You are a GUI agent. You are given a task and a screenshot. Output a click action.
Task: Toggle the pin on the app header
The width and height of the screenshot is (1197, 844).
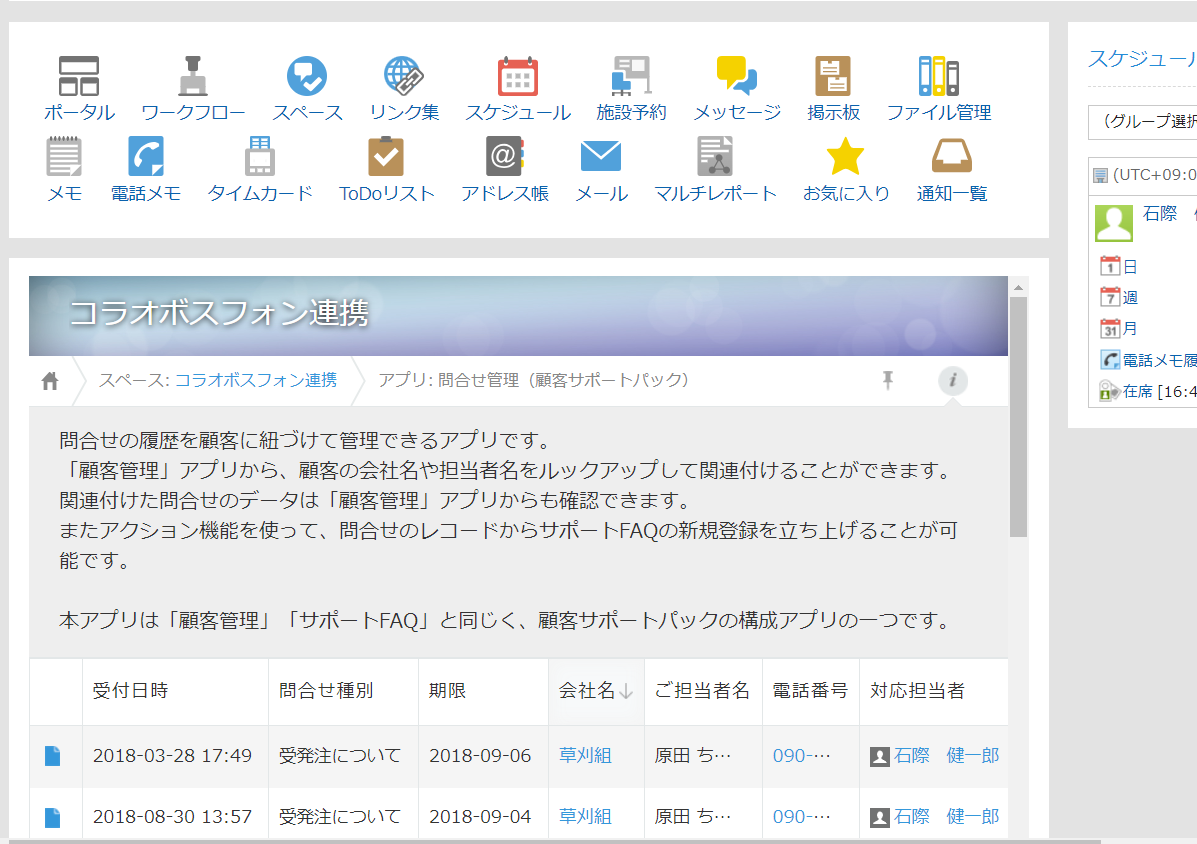click(887, 381)
